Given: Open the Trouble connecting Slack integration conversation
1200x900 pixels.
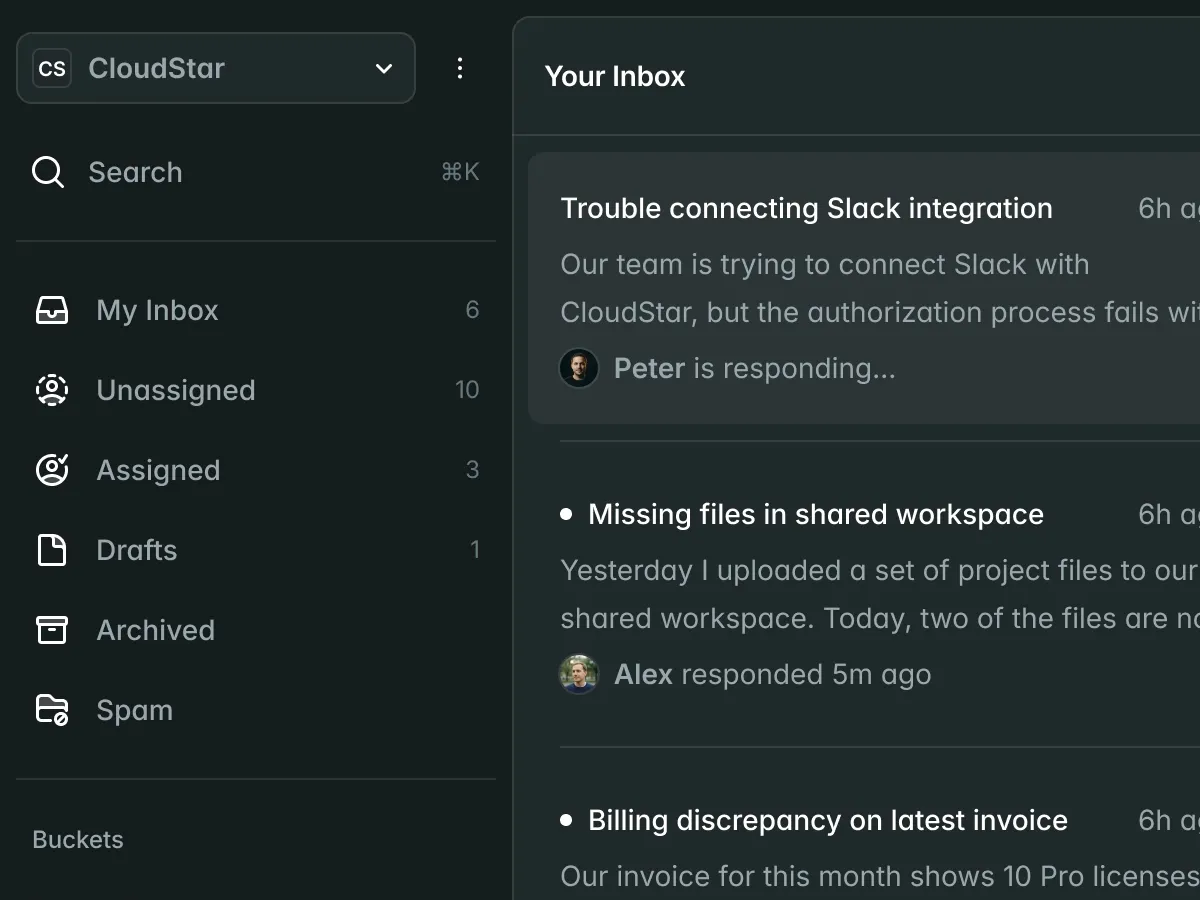Looking at the screenshot, I should tap(806, 209).
